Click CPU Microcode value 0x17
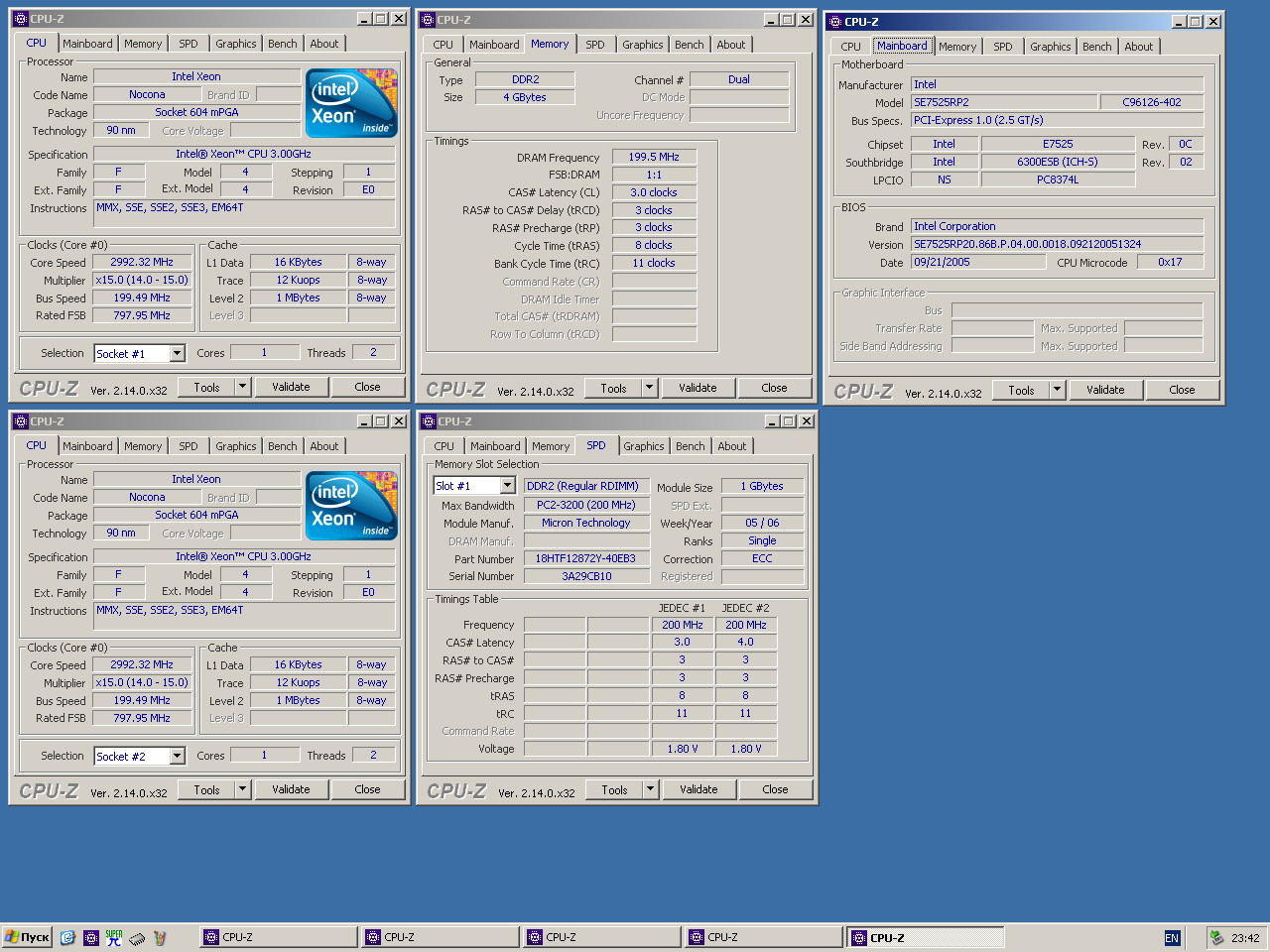 (1170, 262)
